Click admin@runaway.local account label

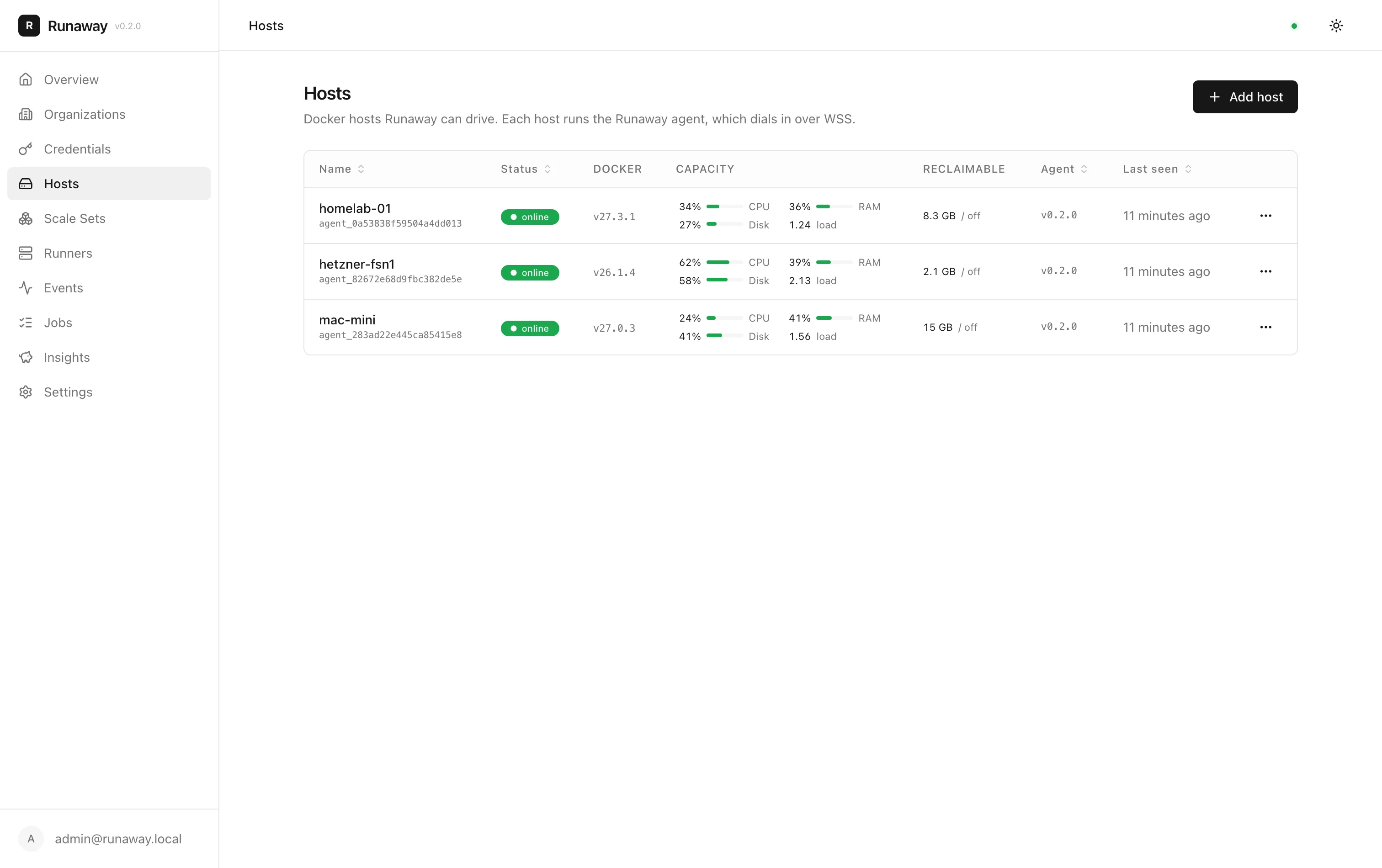118,839
